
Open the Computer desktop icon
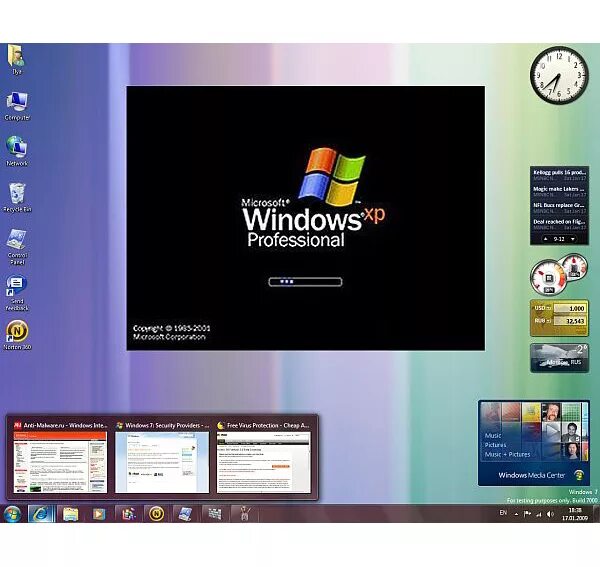(17, 106)
